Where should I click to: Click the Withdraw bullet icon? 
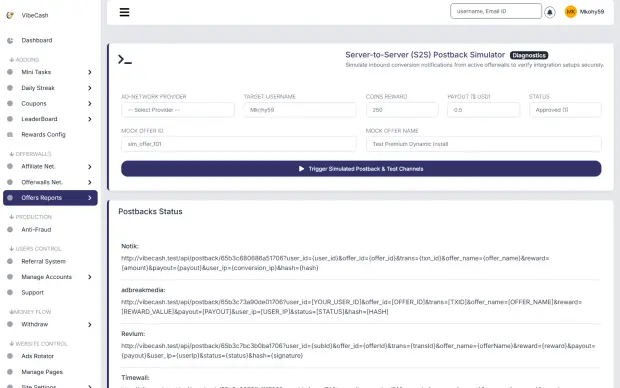click(x=10, y=324)
